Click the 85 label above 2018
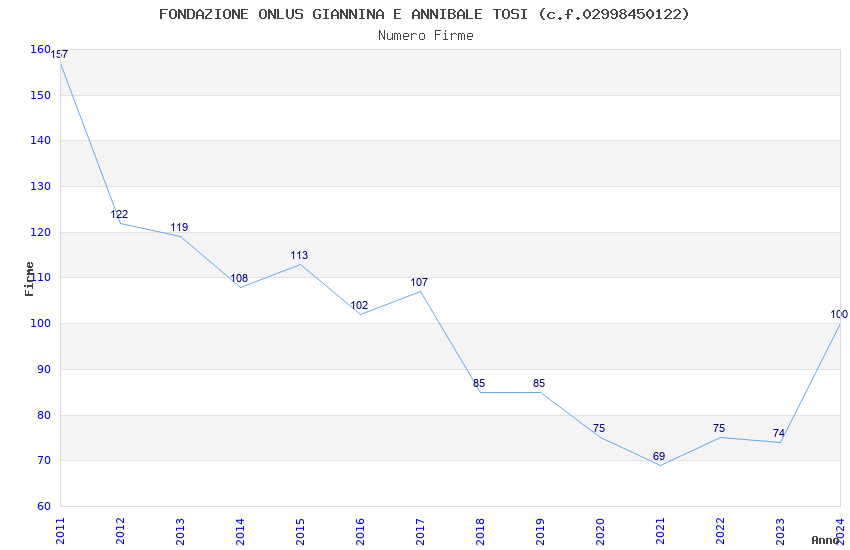The height and width of the screenshot is (550, 850). coord(479,384)
